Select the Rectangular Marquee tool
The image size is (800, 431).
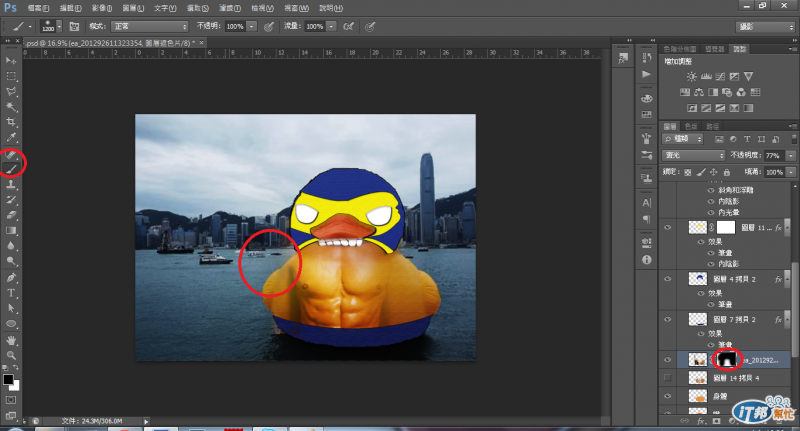click(x=11, y=77)
